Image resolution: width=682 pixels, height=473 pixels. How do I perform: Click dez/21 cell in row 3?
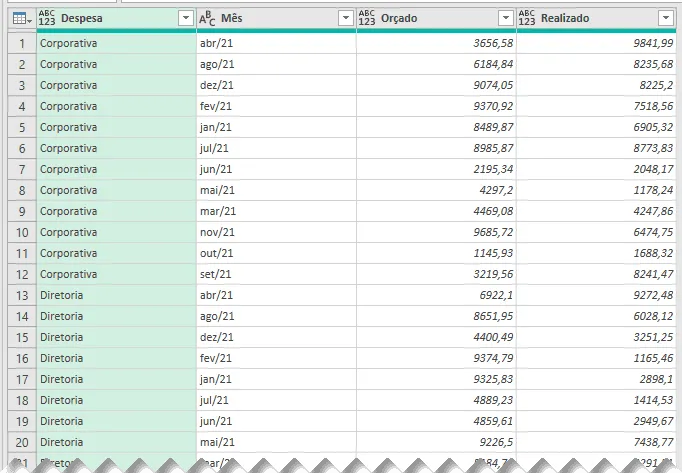tap(276, 85)
